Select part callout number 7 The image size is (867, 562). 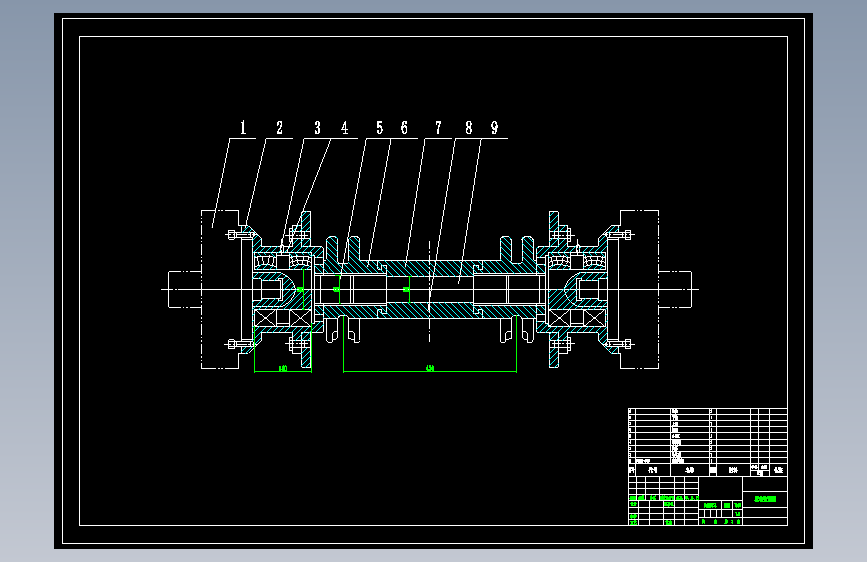click(x=438, y=128)
